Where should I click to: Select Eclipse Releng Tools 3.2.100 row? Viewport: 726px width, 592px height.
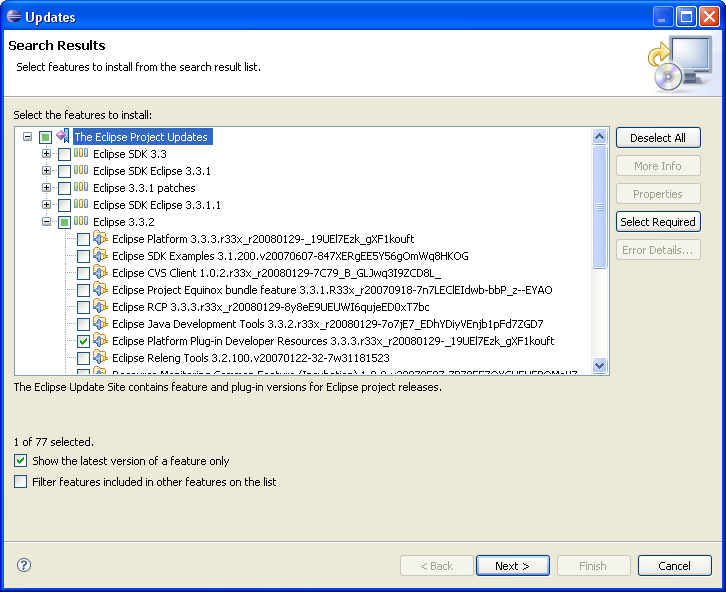[x=250, y=358]
